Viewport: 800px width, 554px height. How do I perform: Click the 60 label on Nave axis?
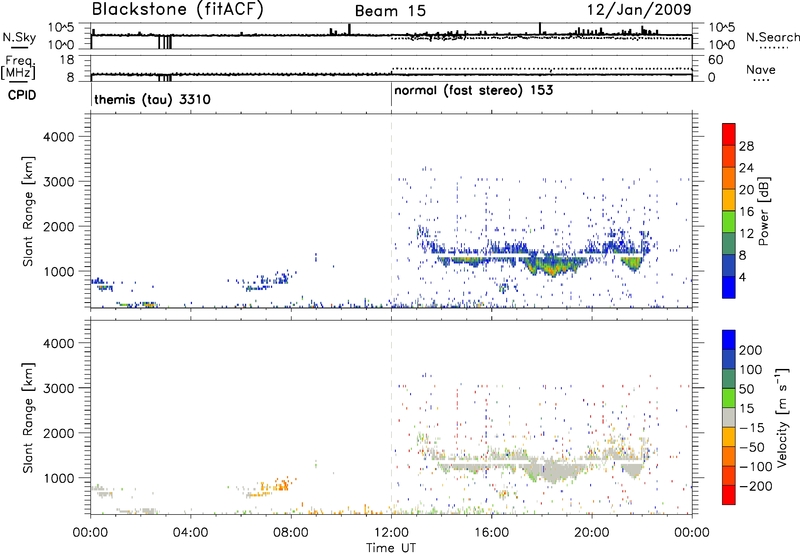(716, 60)
